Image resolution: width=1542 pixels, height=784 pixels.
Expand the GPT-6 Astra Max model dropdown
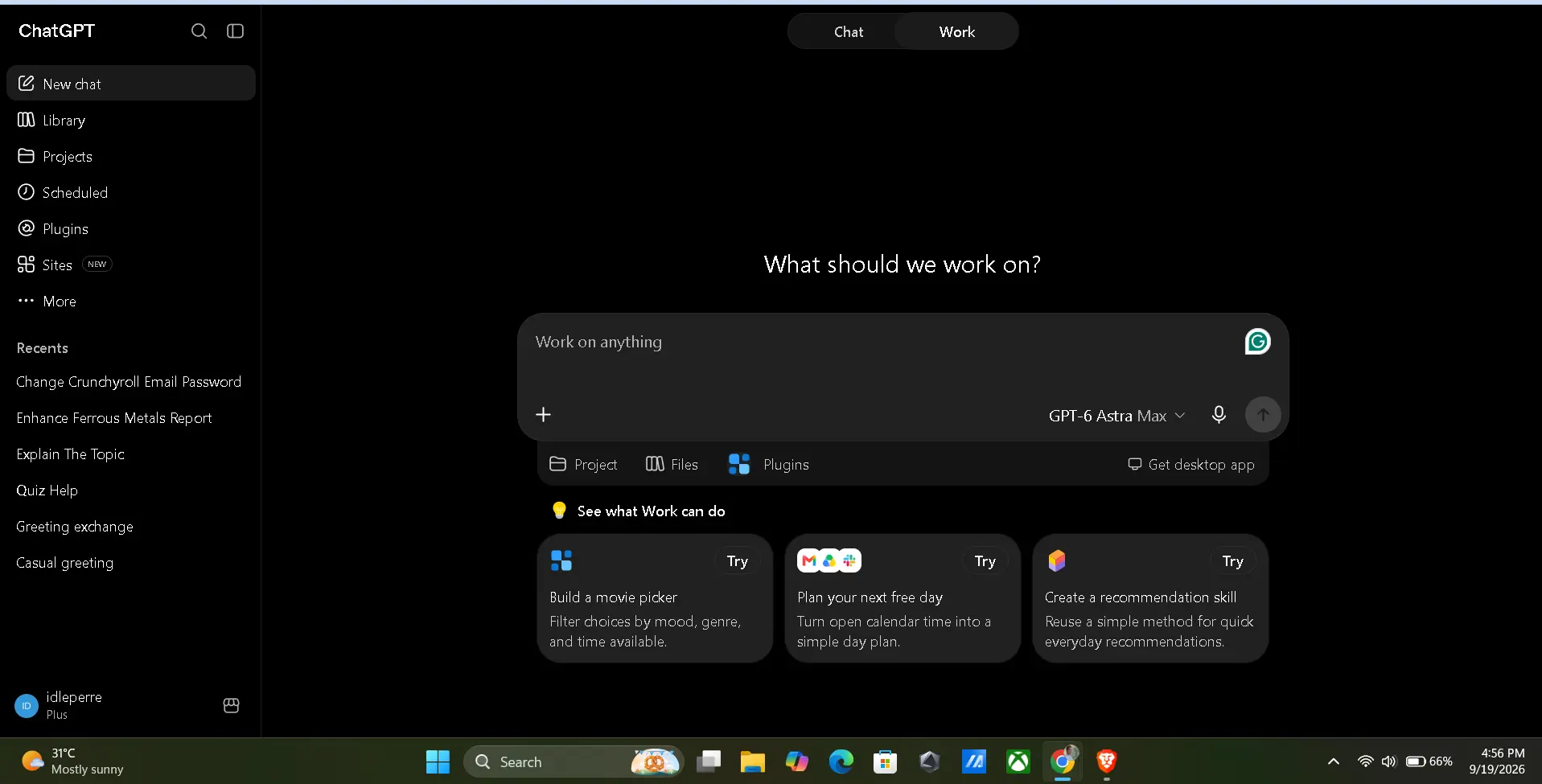pos(1116,416)
